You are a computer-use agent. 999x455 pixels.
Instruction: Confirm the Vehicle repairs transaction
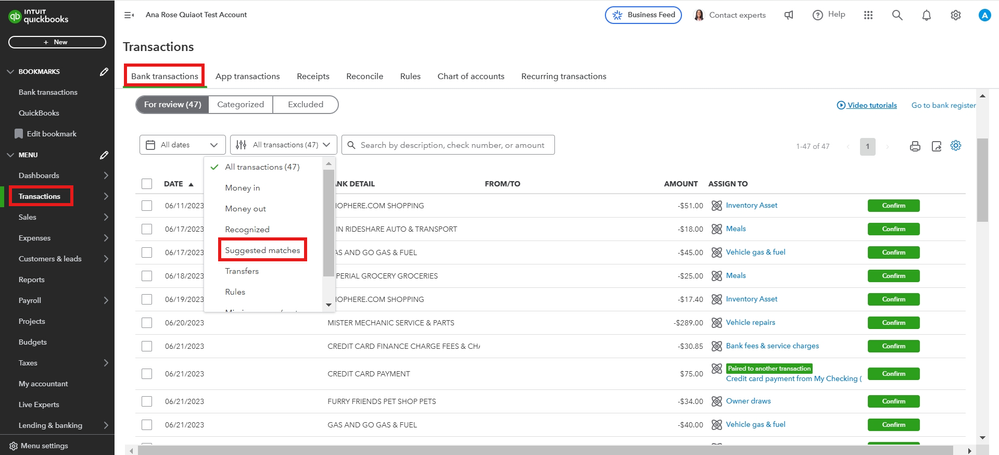point(893,323)
